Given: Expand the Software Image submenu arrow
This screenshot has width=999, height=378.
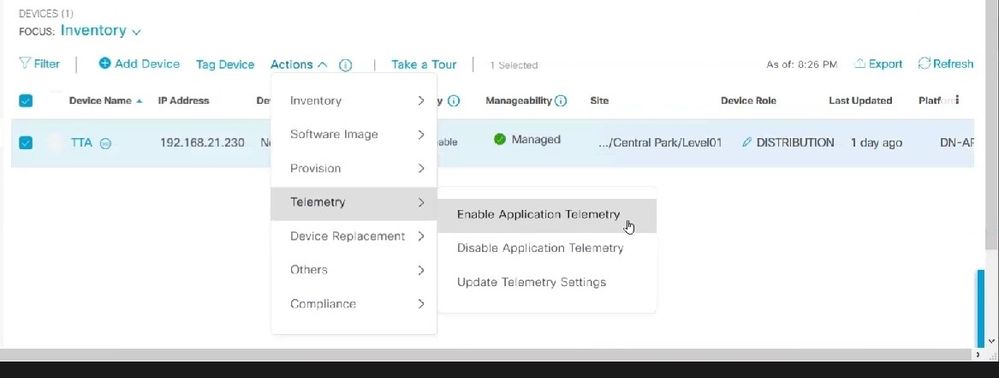Looking at the screenshot, I should [421, 134].
